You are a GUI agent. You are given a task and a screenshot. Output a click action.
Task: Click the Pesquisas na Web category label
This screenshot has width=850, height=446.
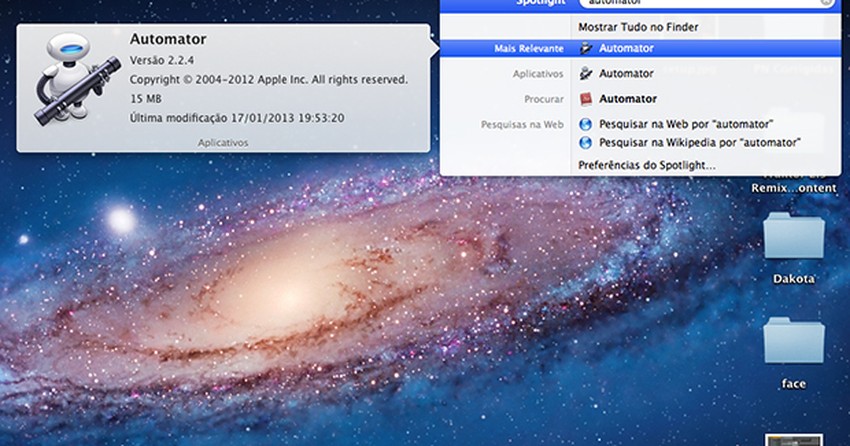coord(522,125)
